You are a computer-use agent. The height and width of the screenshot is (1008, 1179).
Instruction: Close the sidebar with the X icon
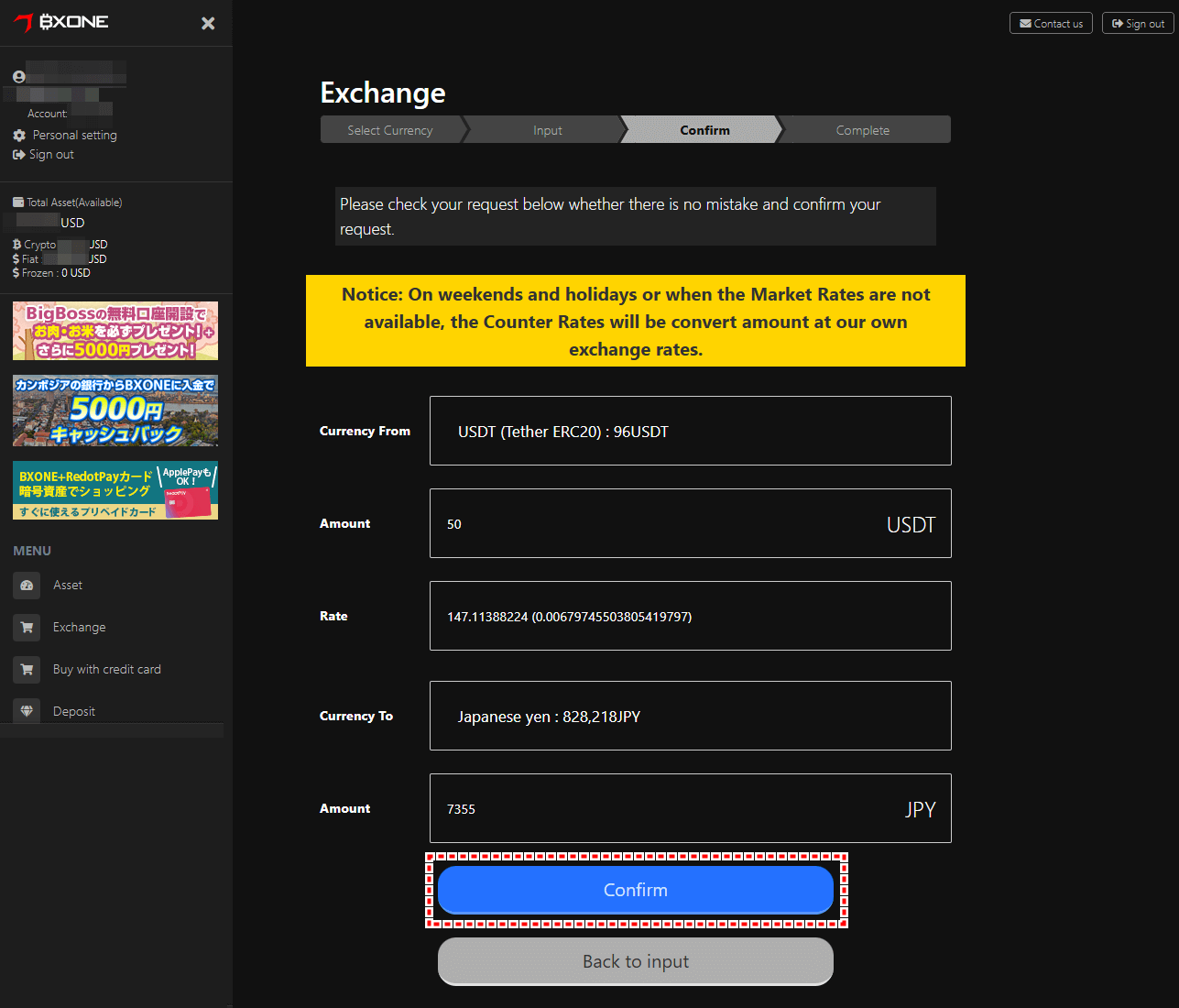pyautogui.click(x=208, y=23)
